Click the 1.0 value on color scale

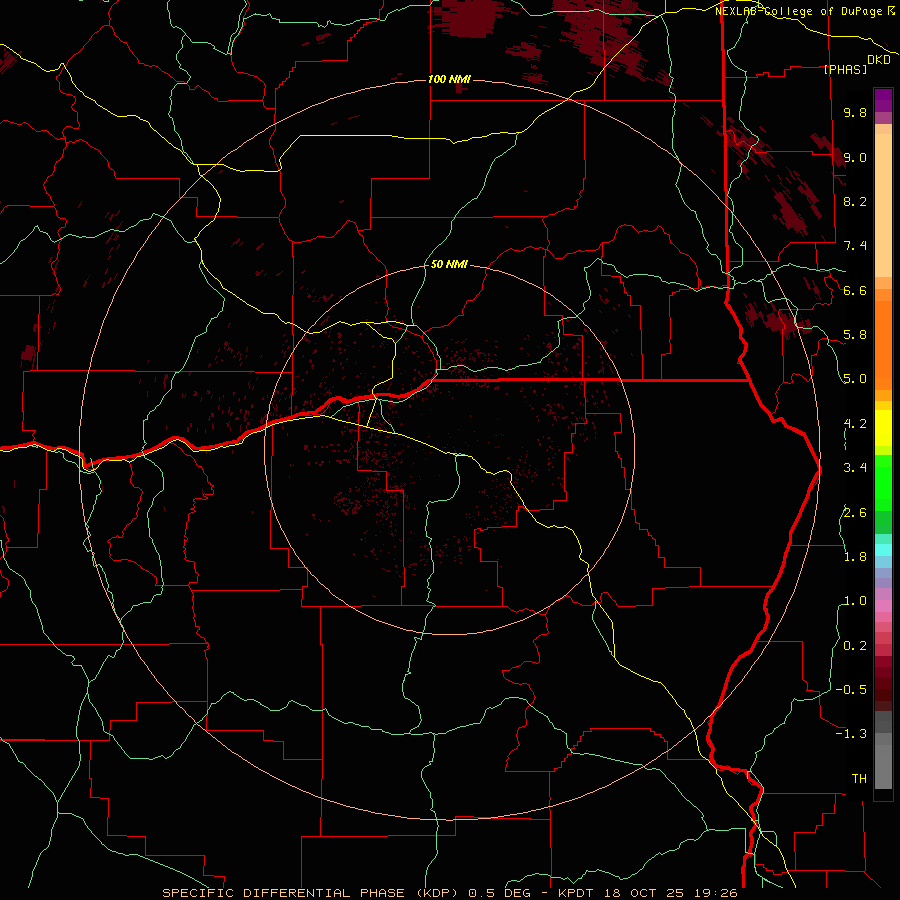855,601
